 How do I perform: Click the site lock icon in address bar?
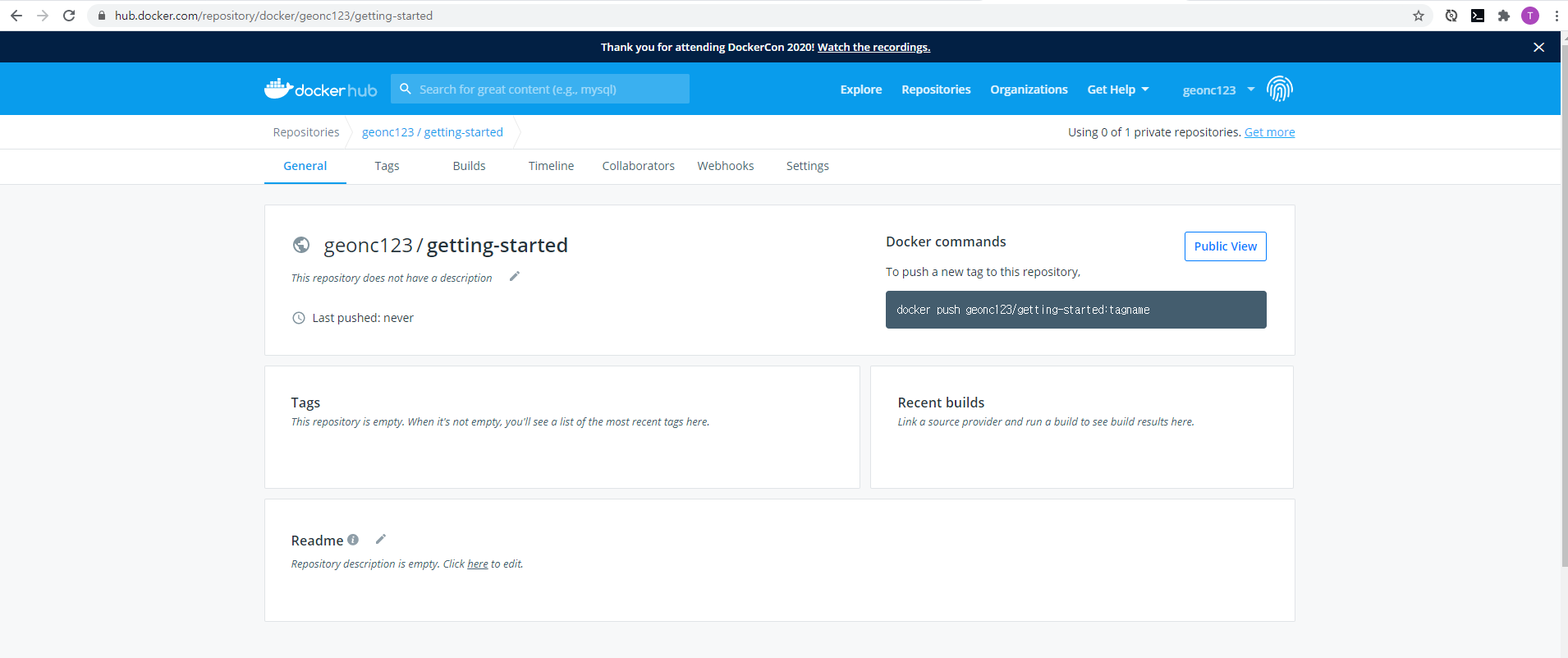point(102,16)
